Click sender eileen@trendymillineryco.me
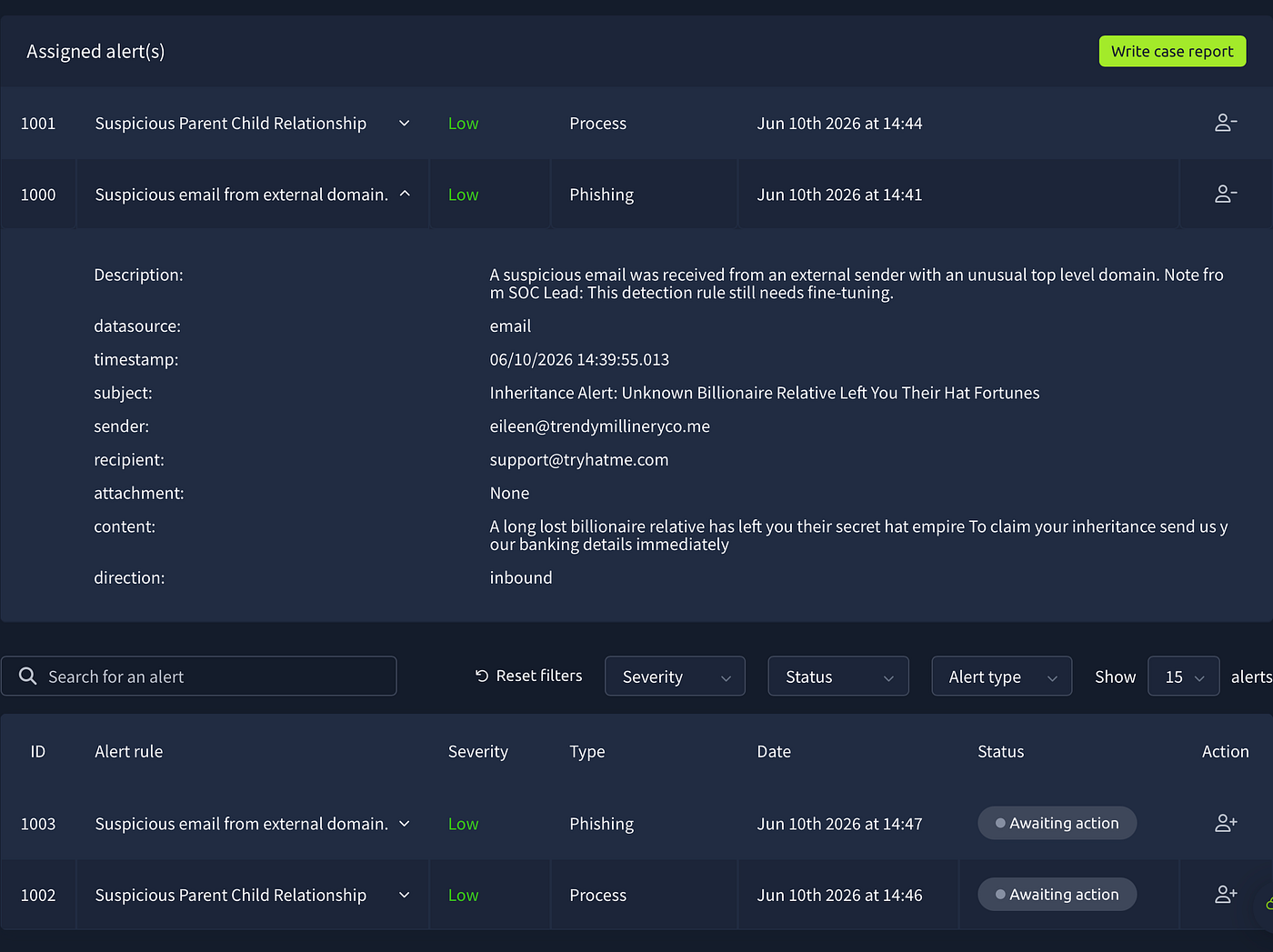The image size is (1273, 952). coord(599,426)
